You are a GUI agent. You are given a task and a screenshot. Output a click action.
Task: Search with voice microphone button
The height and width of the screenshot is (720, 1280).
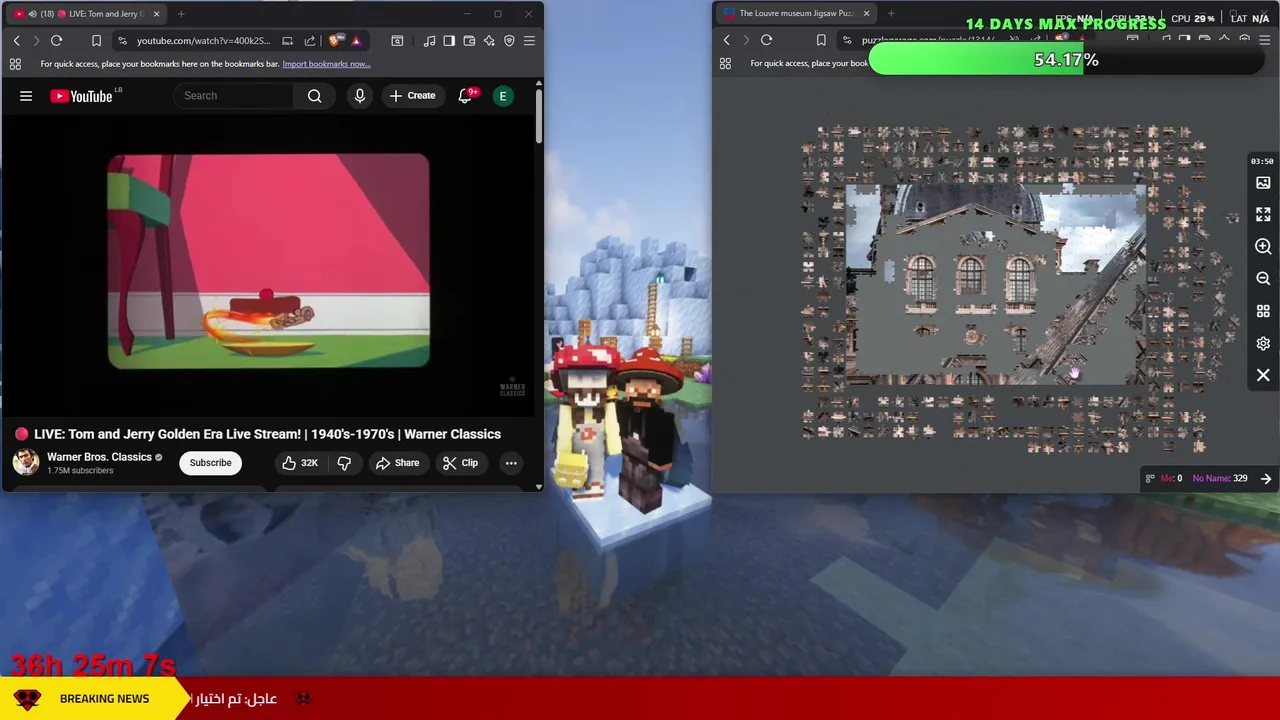360,96
